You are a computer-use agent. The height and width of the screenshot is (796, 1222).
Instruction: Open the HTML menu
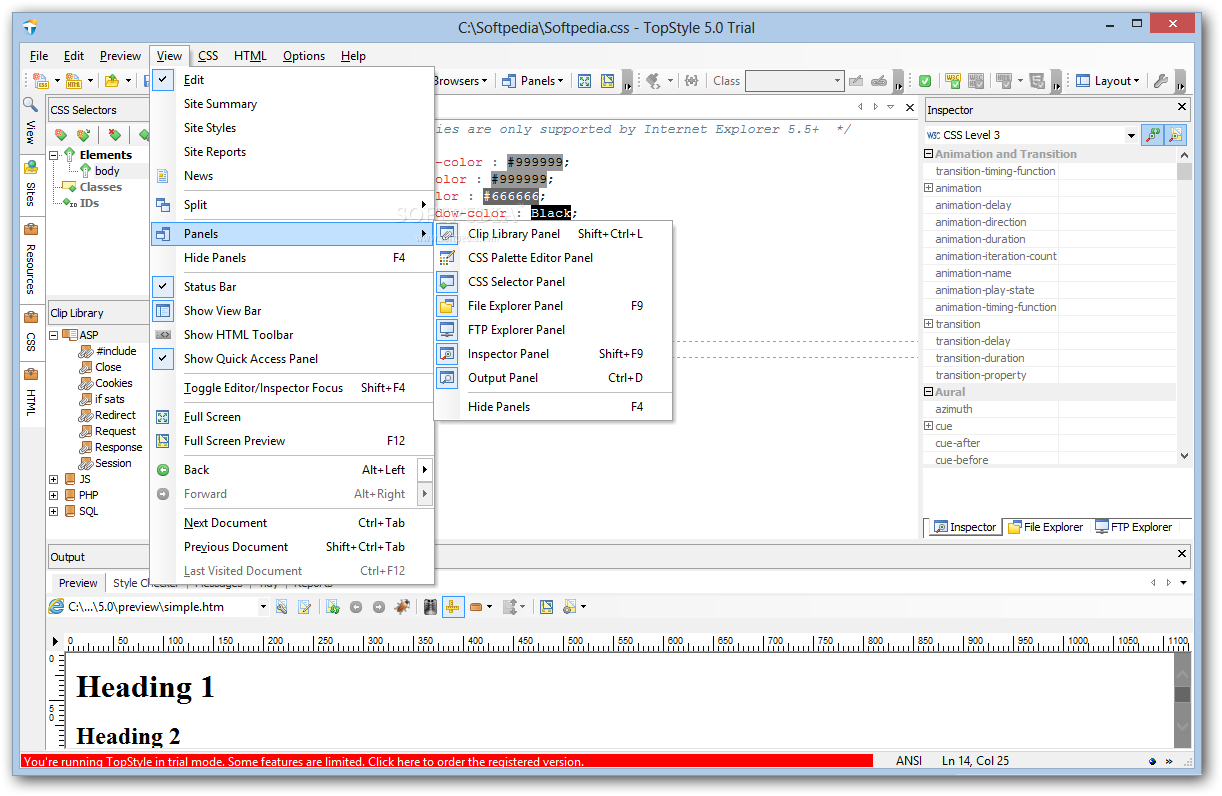(x=250, y=56)
